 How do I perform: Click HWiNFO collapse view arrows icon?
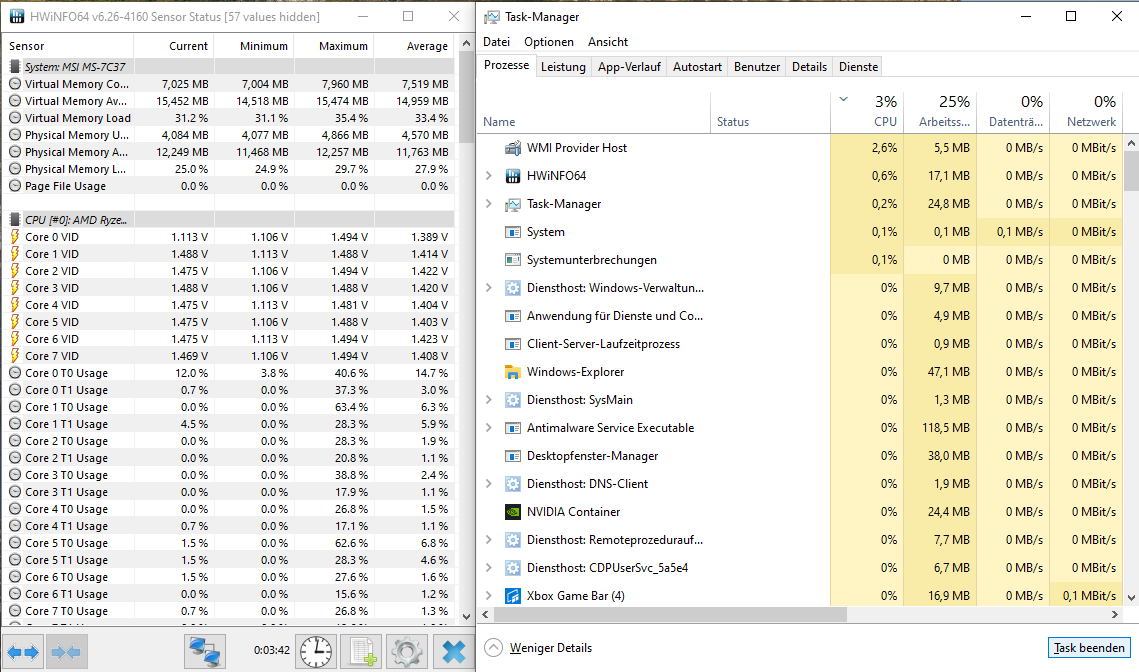(x=66, y=652)
